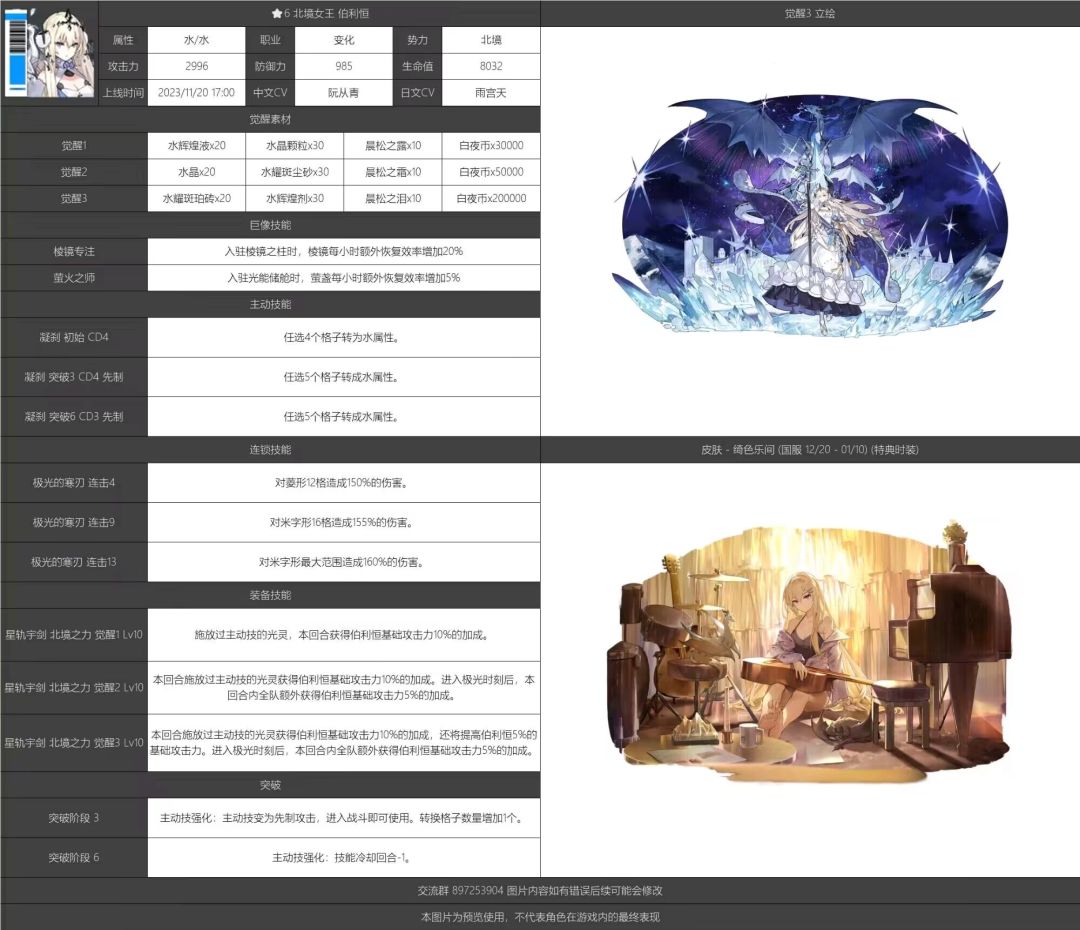The width and height of the screenshot is (1080, 930).
Task: Click the cost cell 白夜币x200000
Action: (x=491, y=198)
